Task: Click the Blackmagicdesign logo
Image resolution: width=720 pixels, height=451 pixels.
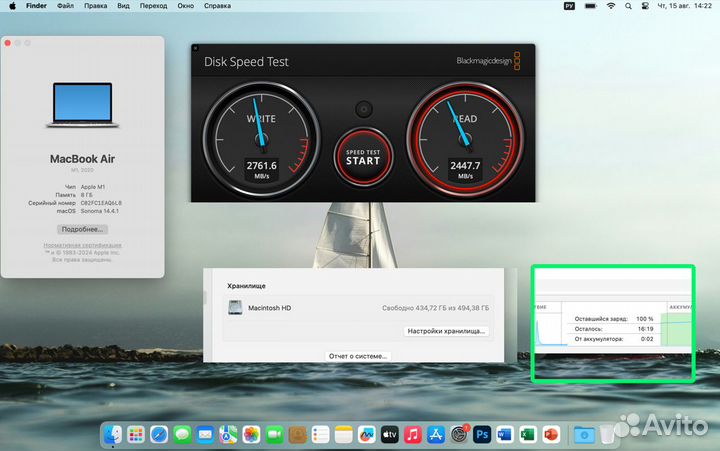Action: 488,61
